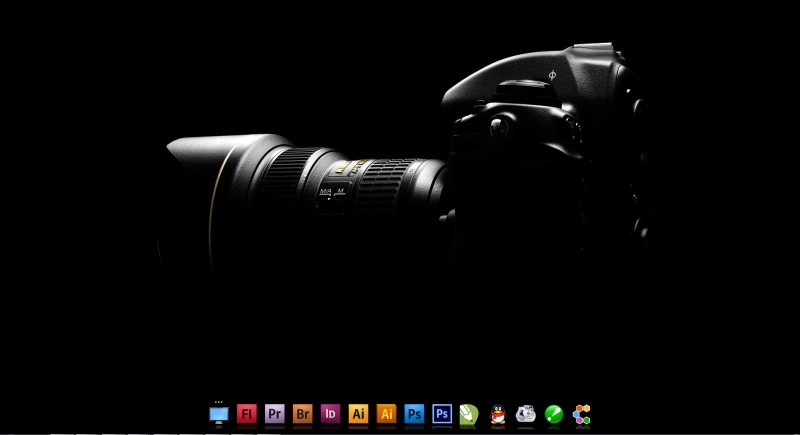Launch the green round pen icon
This screenshot has height=435, width=800.
click(x=554, y=414)
